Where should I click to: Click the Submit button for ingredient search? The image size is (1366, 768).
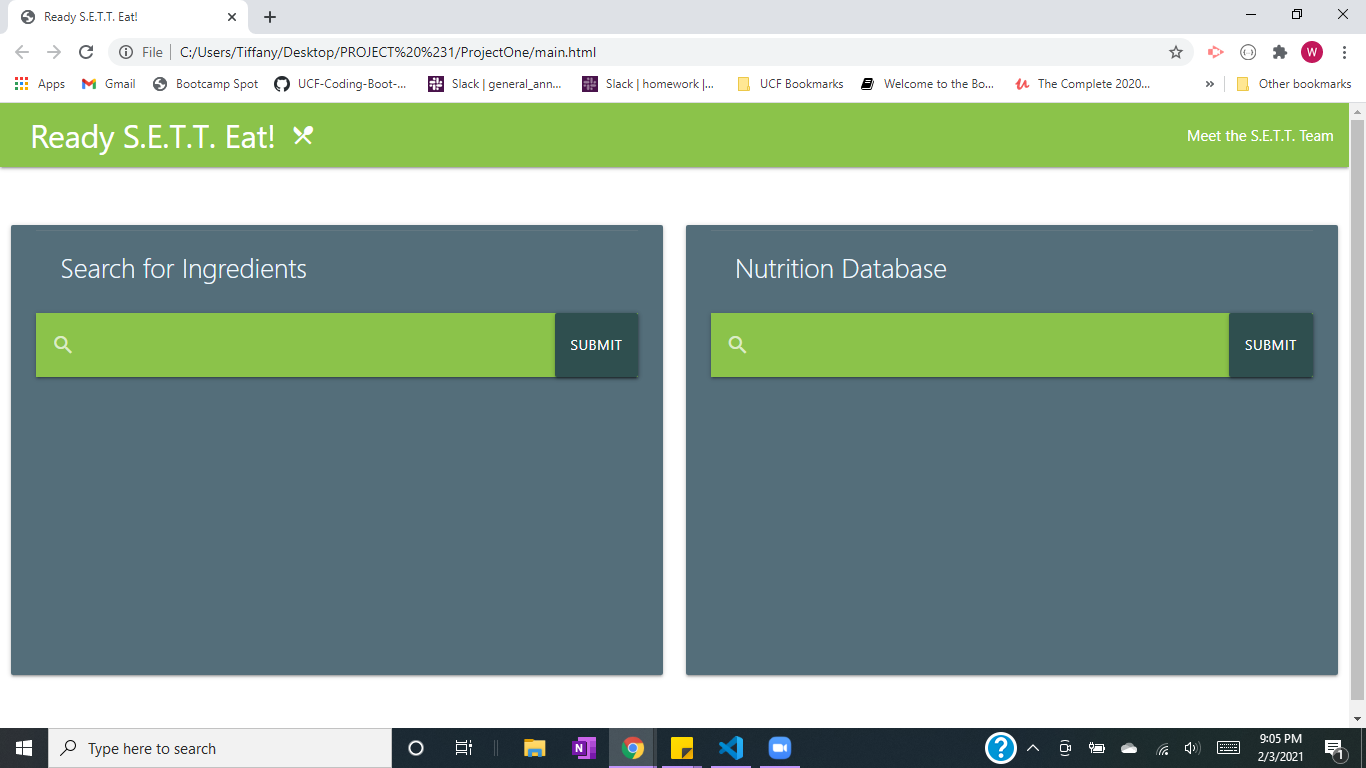point(596,345)
